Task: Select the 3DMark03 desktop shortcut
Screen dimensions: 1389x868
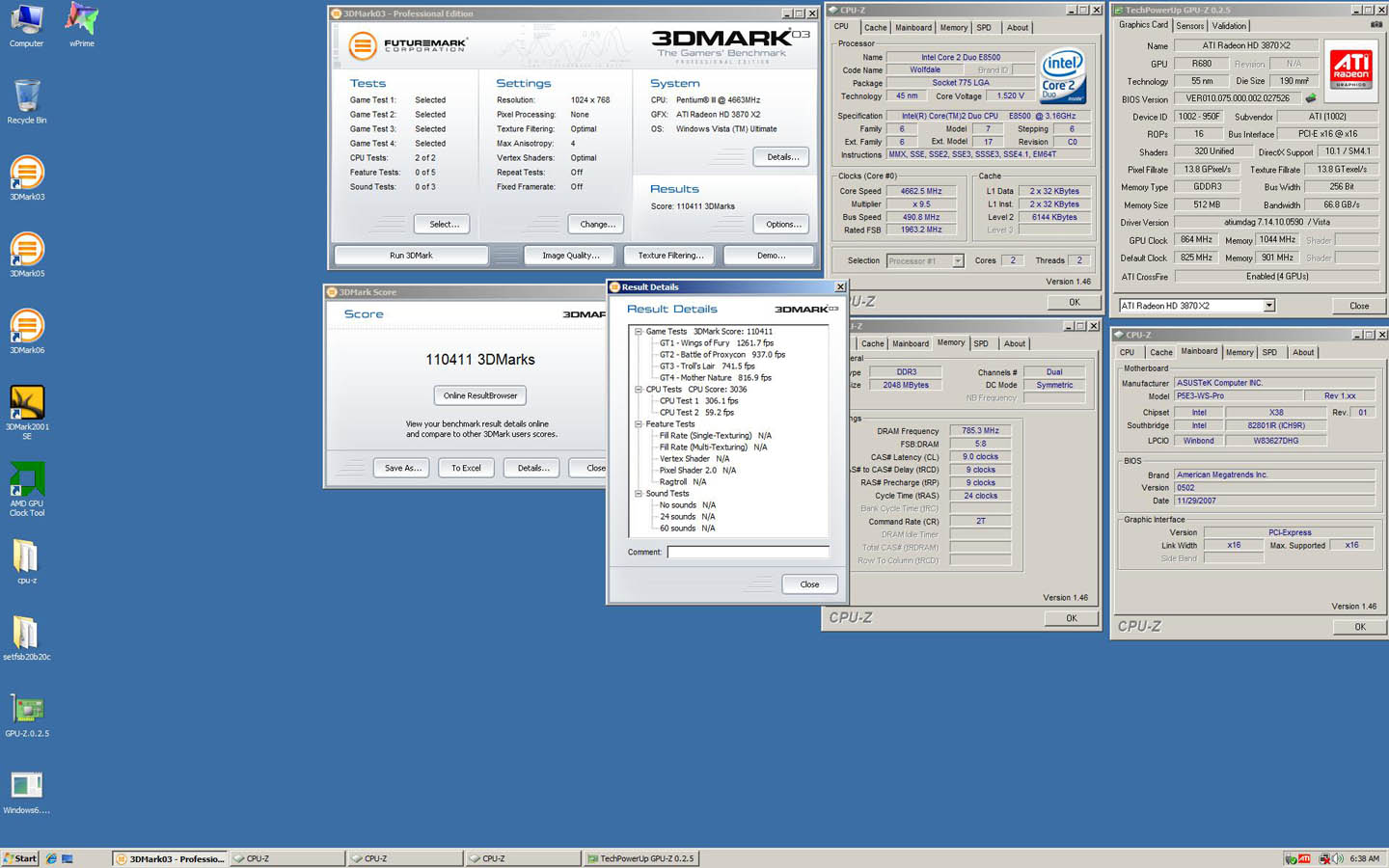Action: (27, 178)
